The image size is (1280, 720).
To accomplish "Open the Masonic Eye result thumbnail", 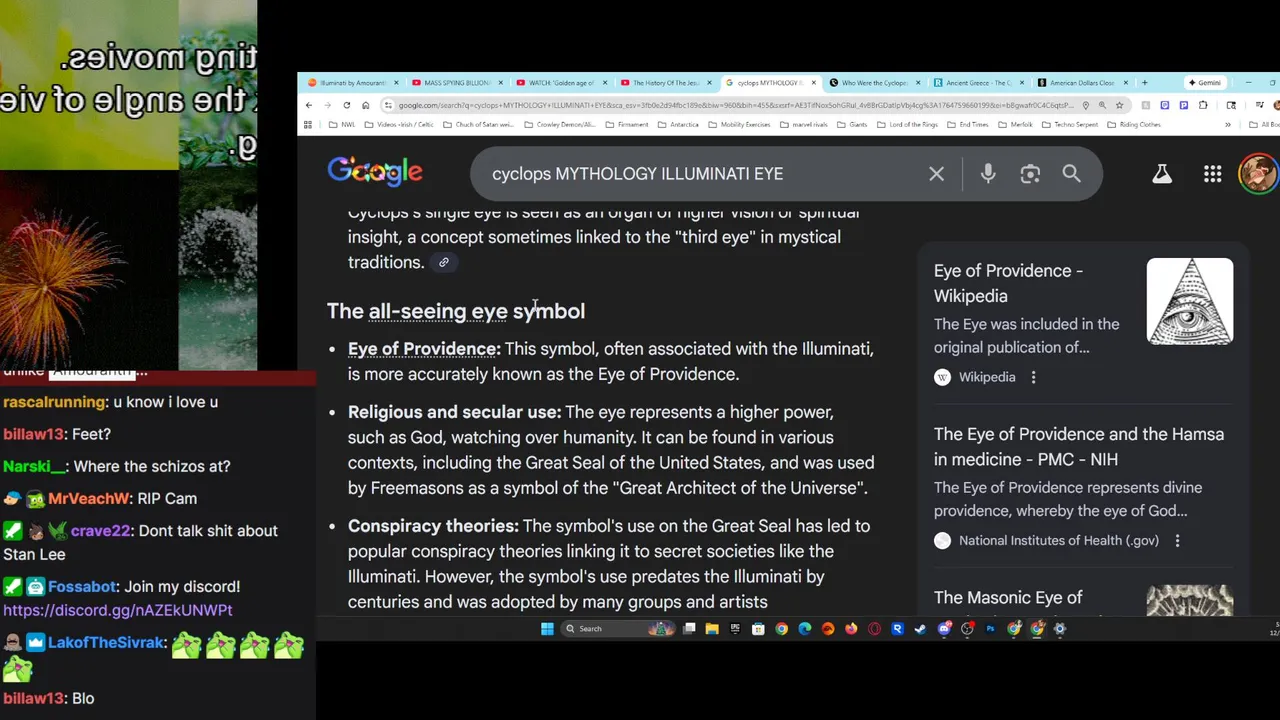I will pyautogui.click(x=1190, y=600).
